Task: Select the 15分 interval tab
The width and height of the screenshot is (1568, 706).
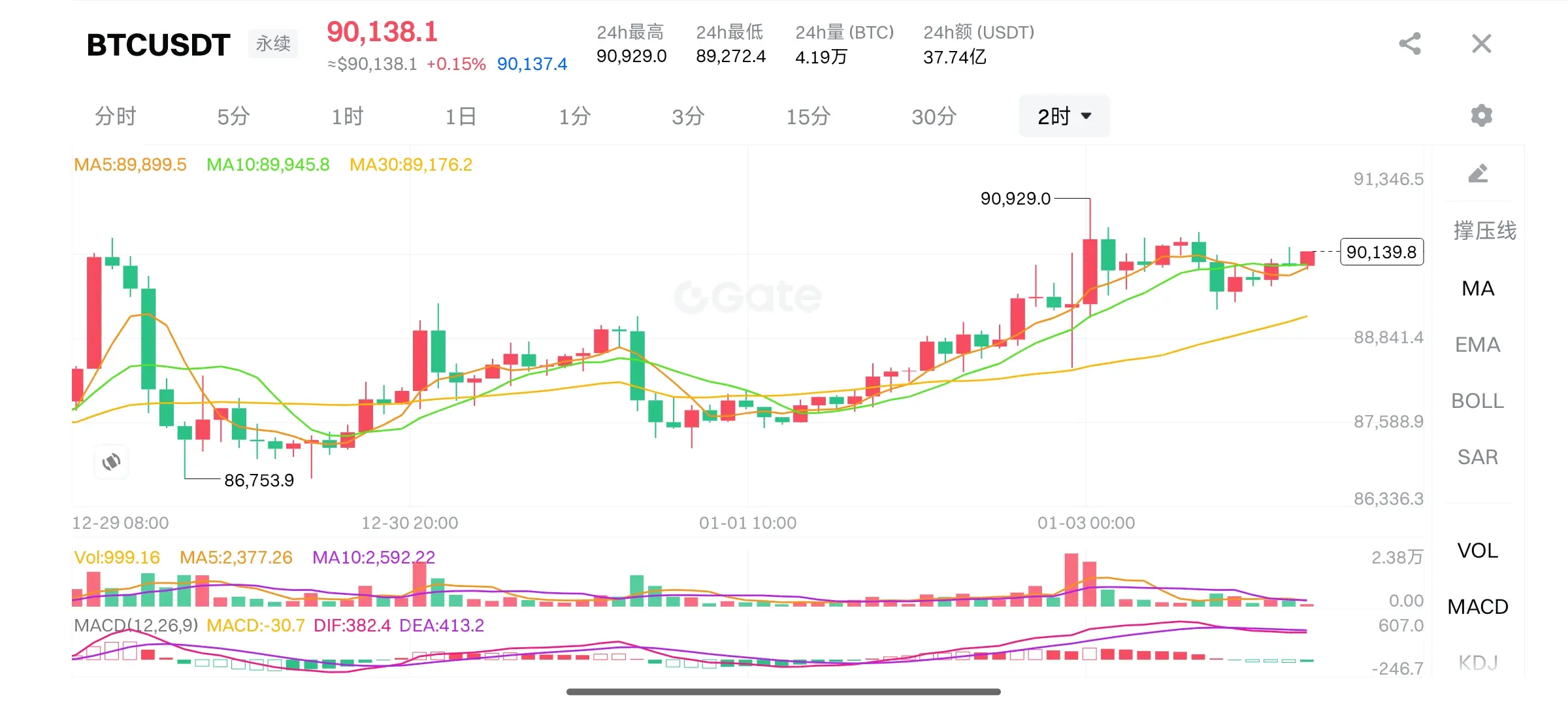Action: pos(808,116)
